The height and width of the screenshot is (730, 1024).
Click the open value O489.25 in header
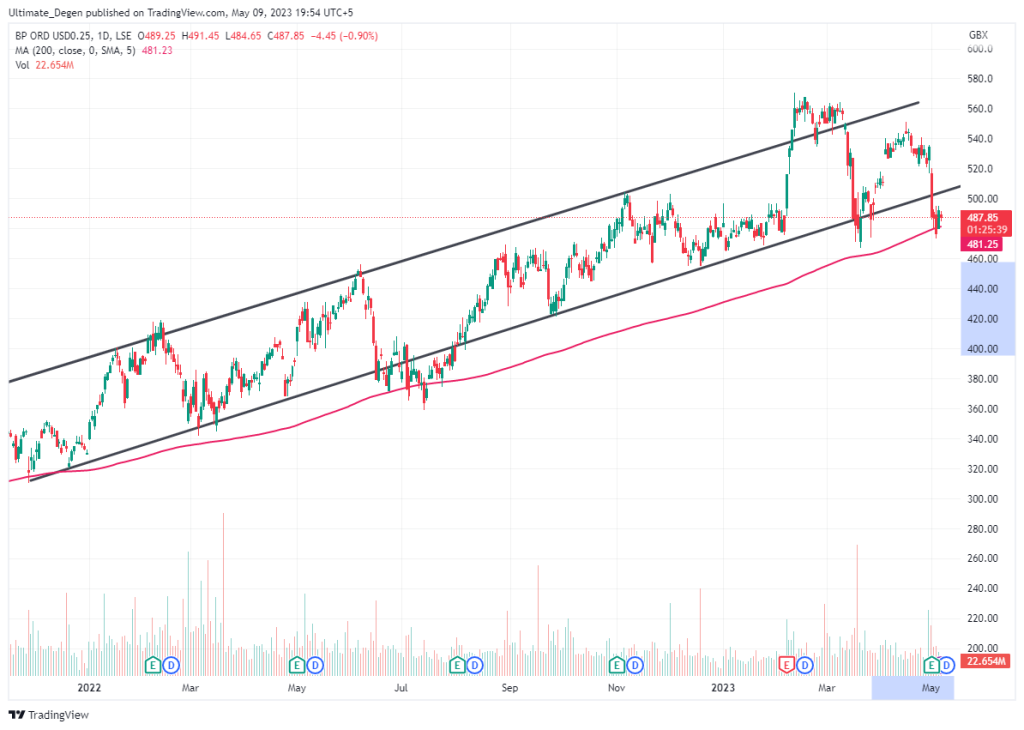pyautogui.click(x=157, y=36)
